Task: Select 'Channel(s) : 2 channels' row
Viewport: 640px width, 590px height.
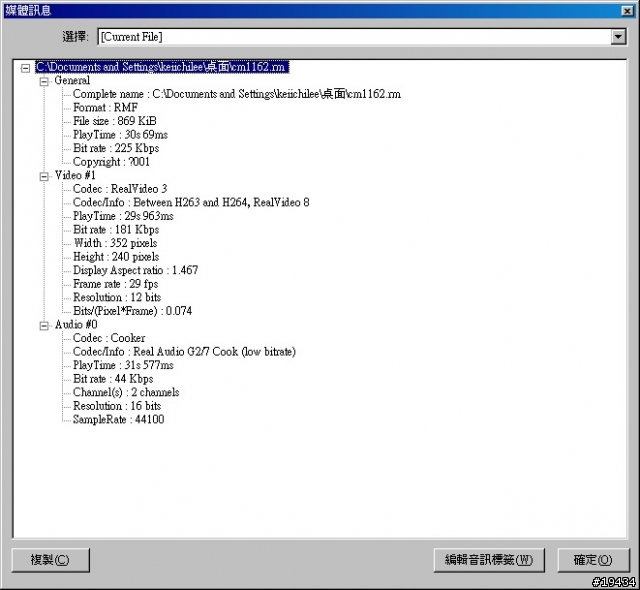Action: pos(126,393)
